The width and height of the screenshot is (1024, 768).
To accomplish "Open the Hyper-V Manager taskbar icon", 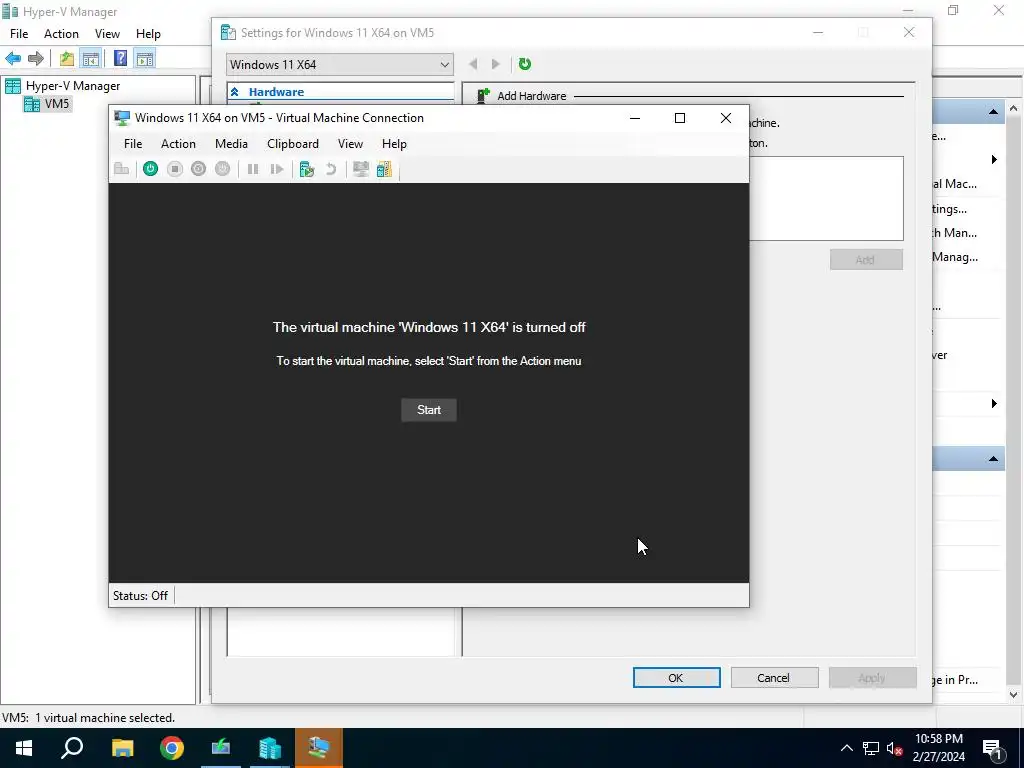I will coord(270,748).
